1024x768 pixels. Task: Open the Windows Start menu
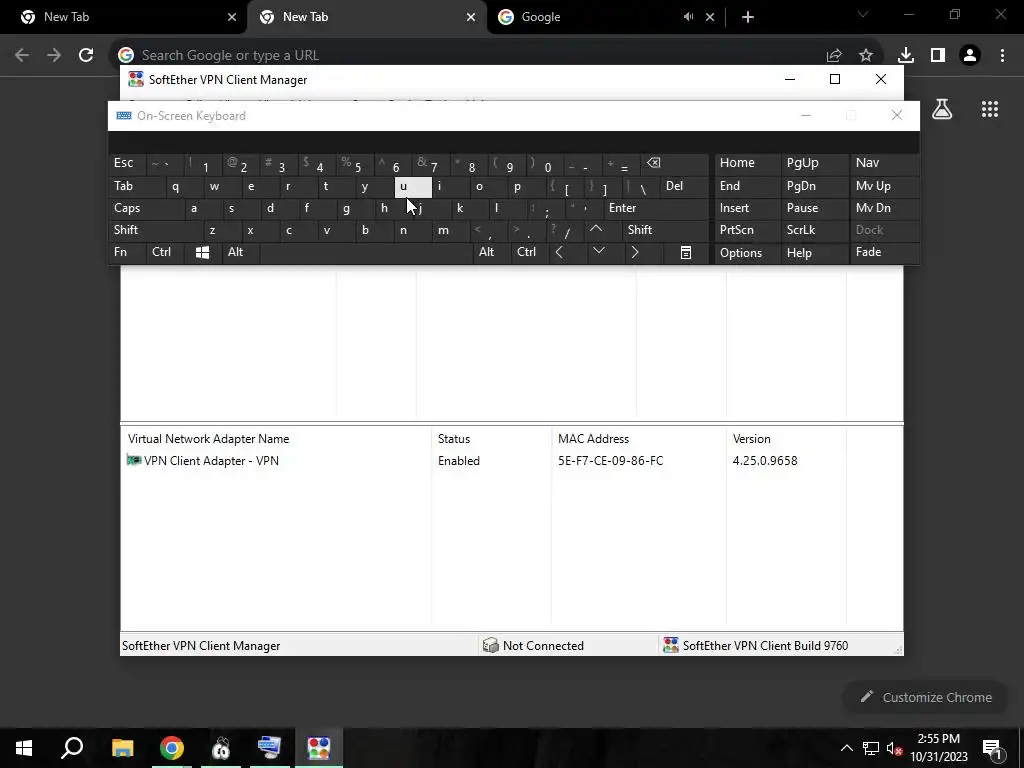pos(24,748)
